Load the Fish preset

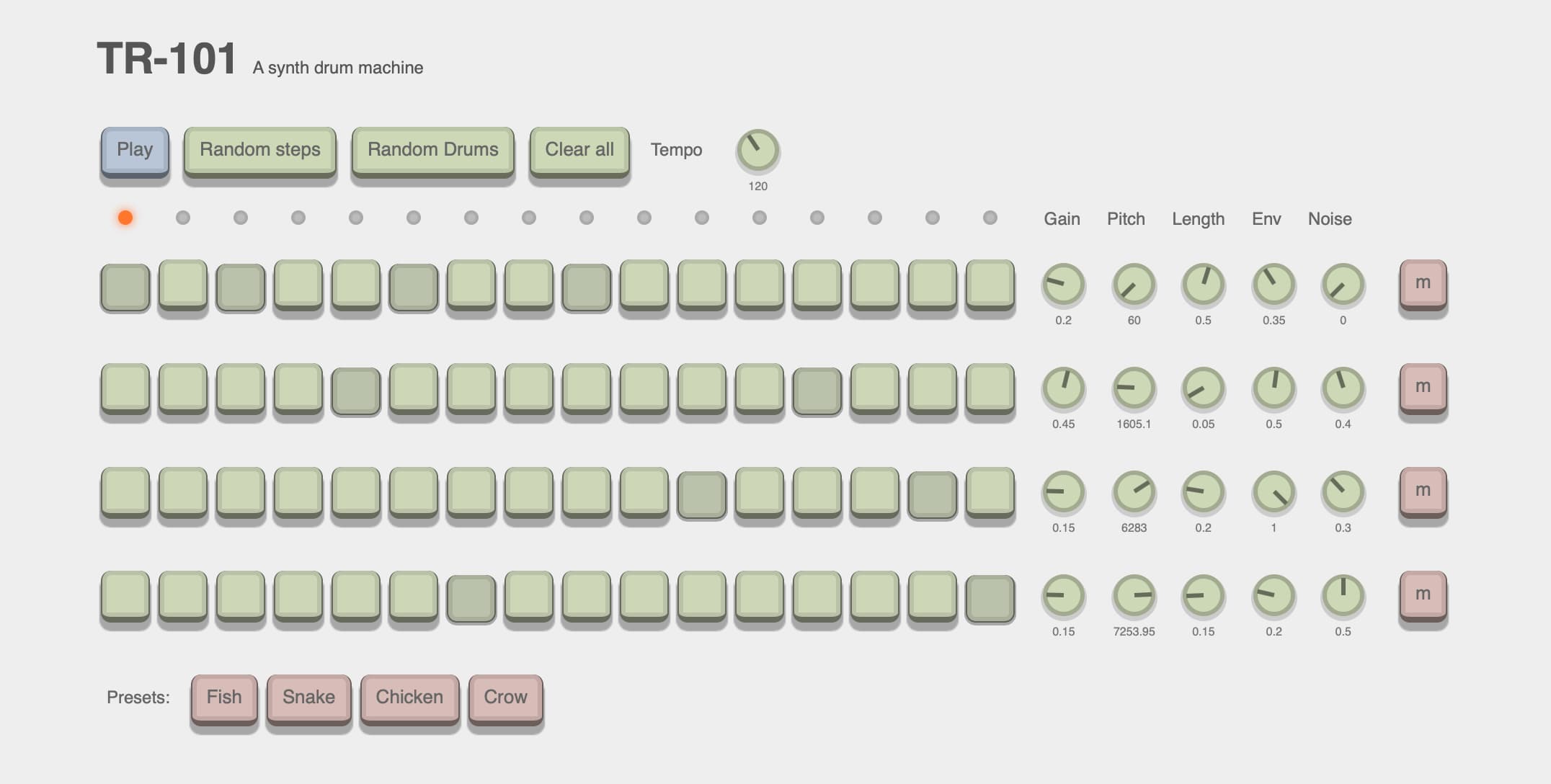pyautogui.click(x=224, y=698)
